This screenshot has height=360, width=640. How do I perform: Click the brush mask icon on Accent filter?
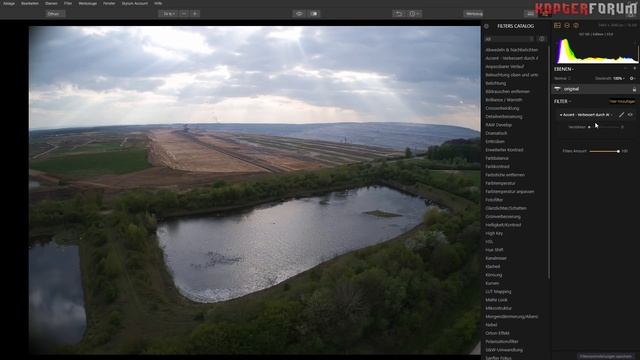(x=621, y=115)
